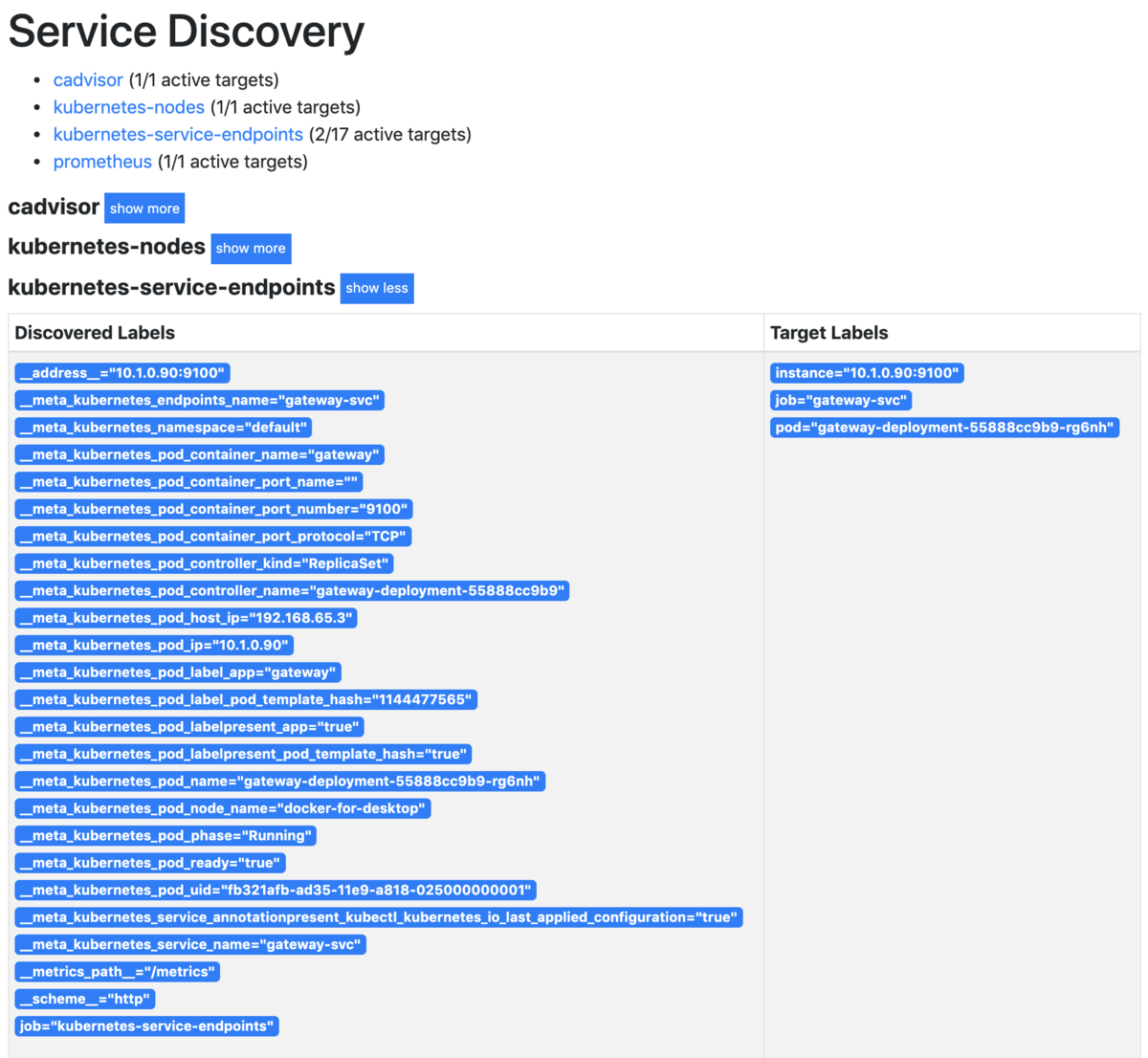This screenshot has height=1058, width=1148.
Task: Click the Discovered Labels column header
Action: pyautogui.click(x=95, y=333)
